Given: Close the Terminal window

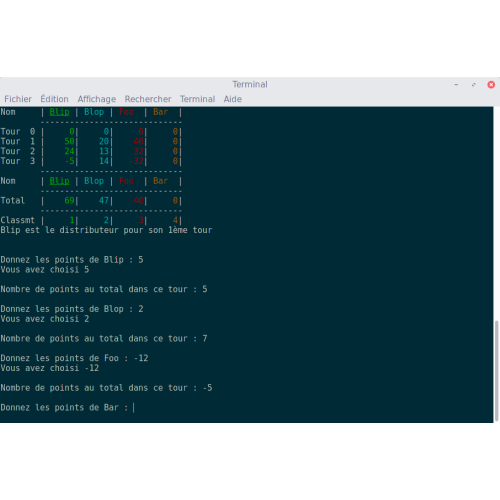Looking at the screenshot, I should 491,85.
